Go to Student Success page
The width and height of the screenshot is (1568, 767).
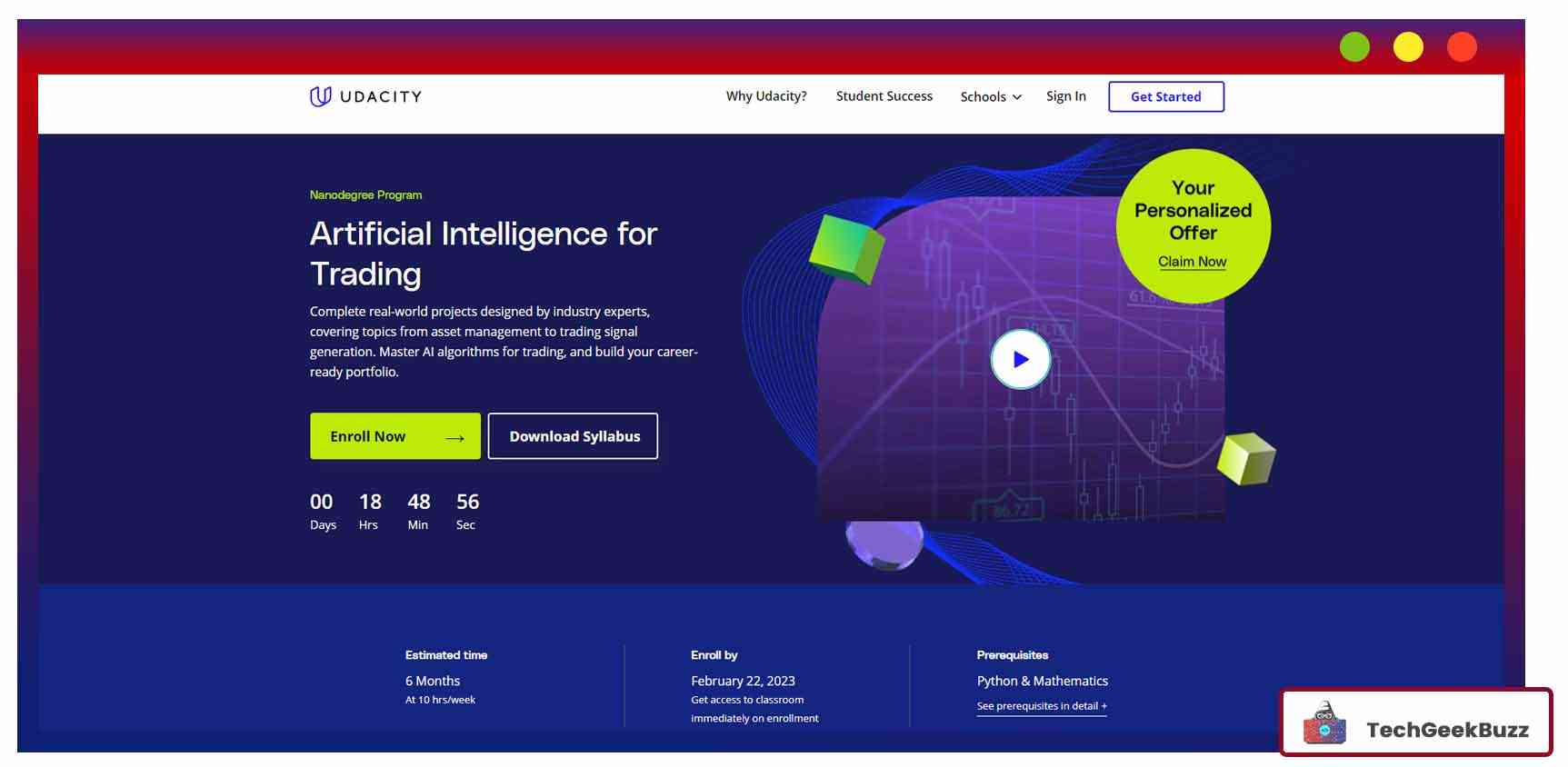884,96
